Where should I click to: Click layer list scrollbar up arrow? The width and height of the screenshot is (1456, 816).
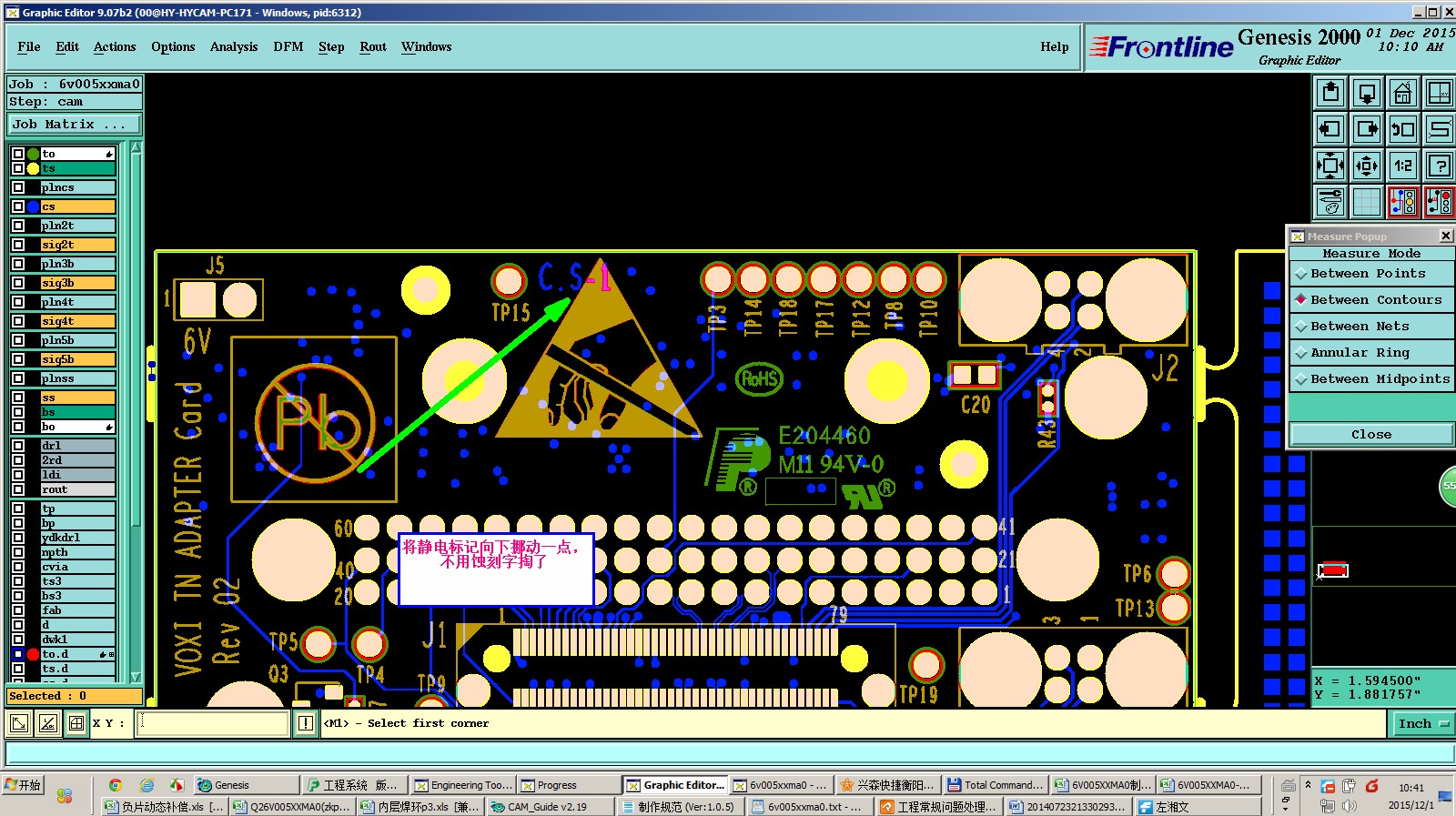pos(136,147)
